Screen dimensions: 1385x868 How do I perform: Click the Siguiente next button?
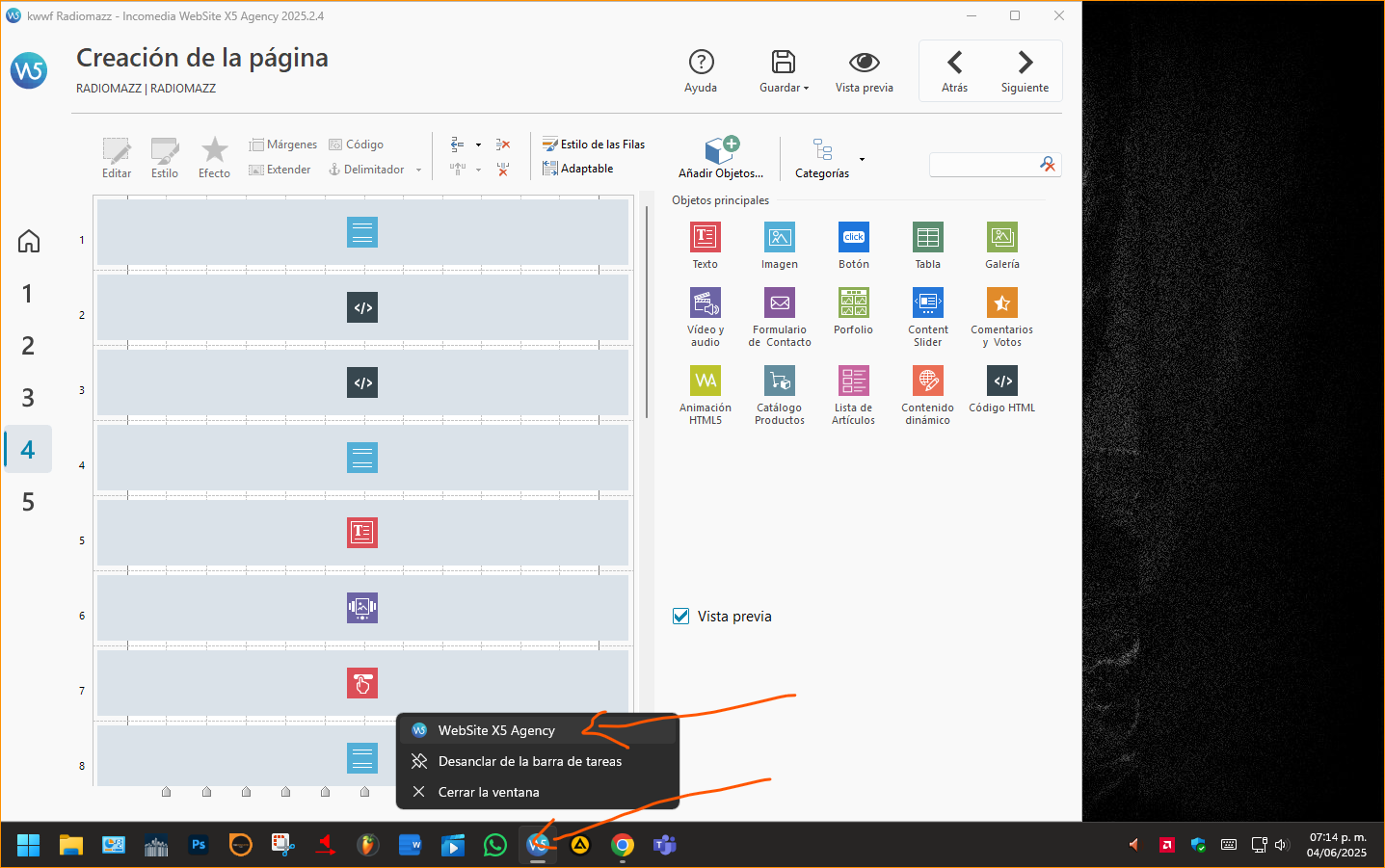click(1025, 70)
